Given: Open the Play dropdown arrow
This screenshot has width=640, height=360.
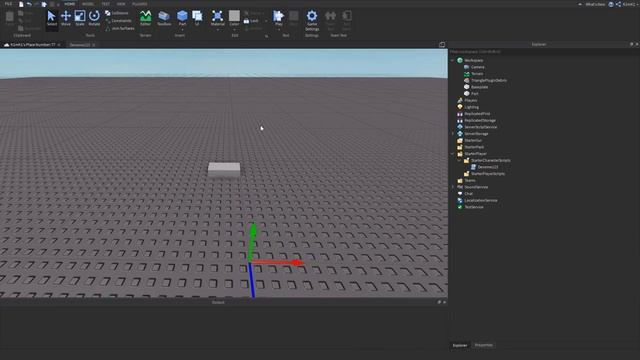Looking at the screenshot, I should [x=278, y=29].
